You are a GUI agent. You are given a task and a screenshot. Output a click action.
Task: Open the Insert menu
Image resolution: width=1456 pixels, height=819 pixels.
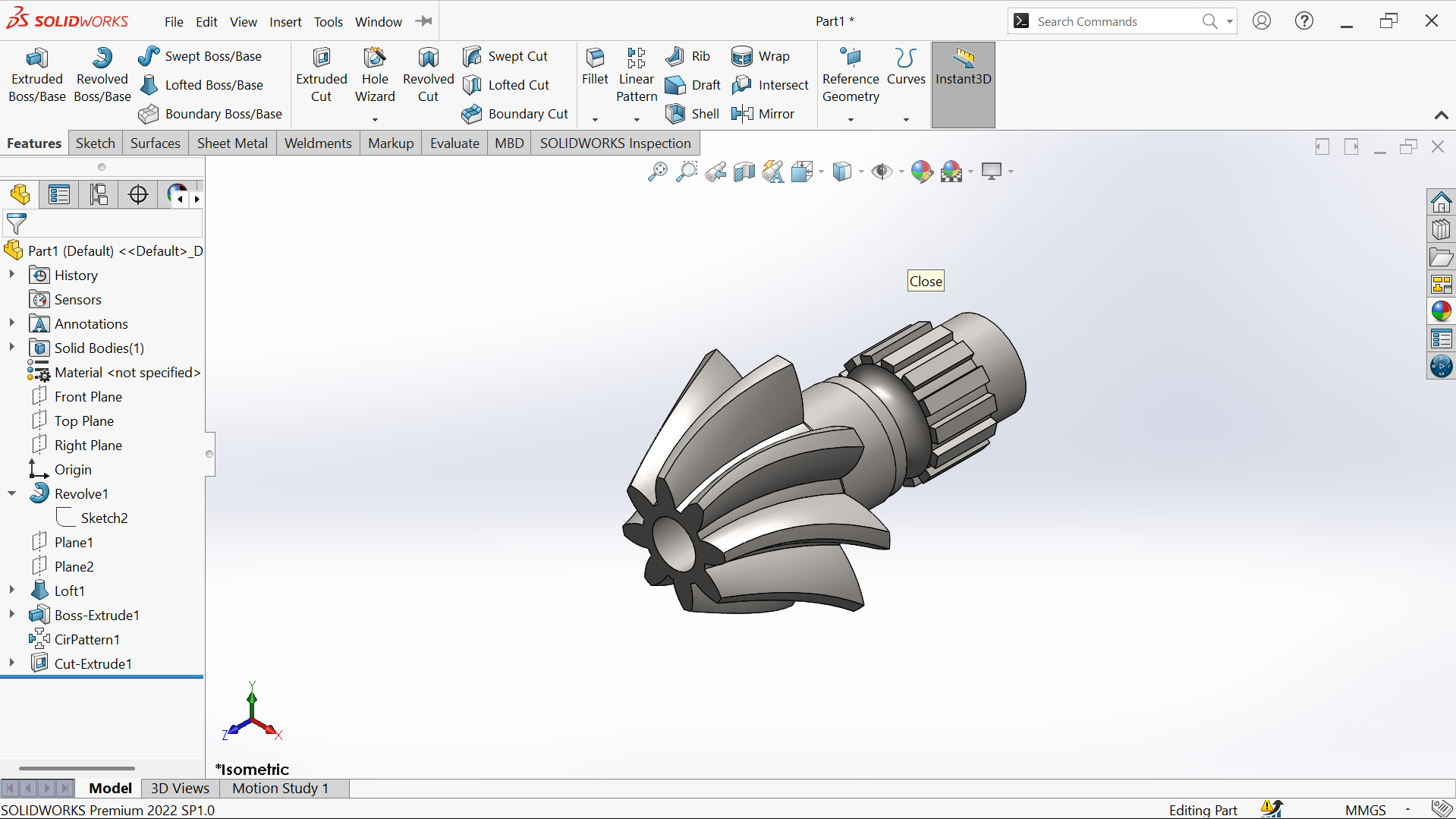click(285, 22)
